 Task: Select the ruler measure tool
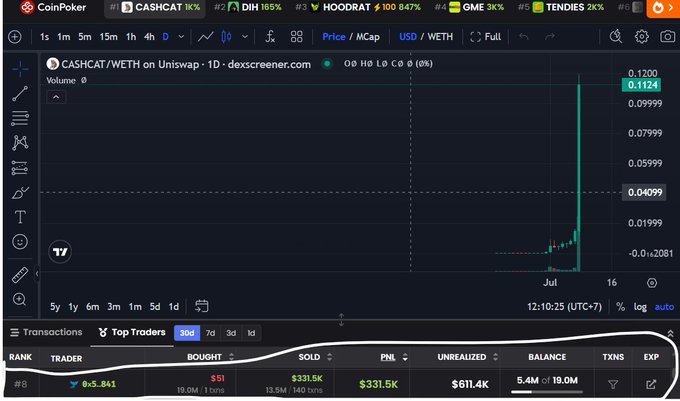tap(20, 275)
